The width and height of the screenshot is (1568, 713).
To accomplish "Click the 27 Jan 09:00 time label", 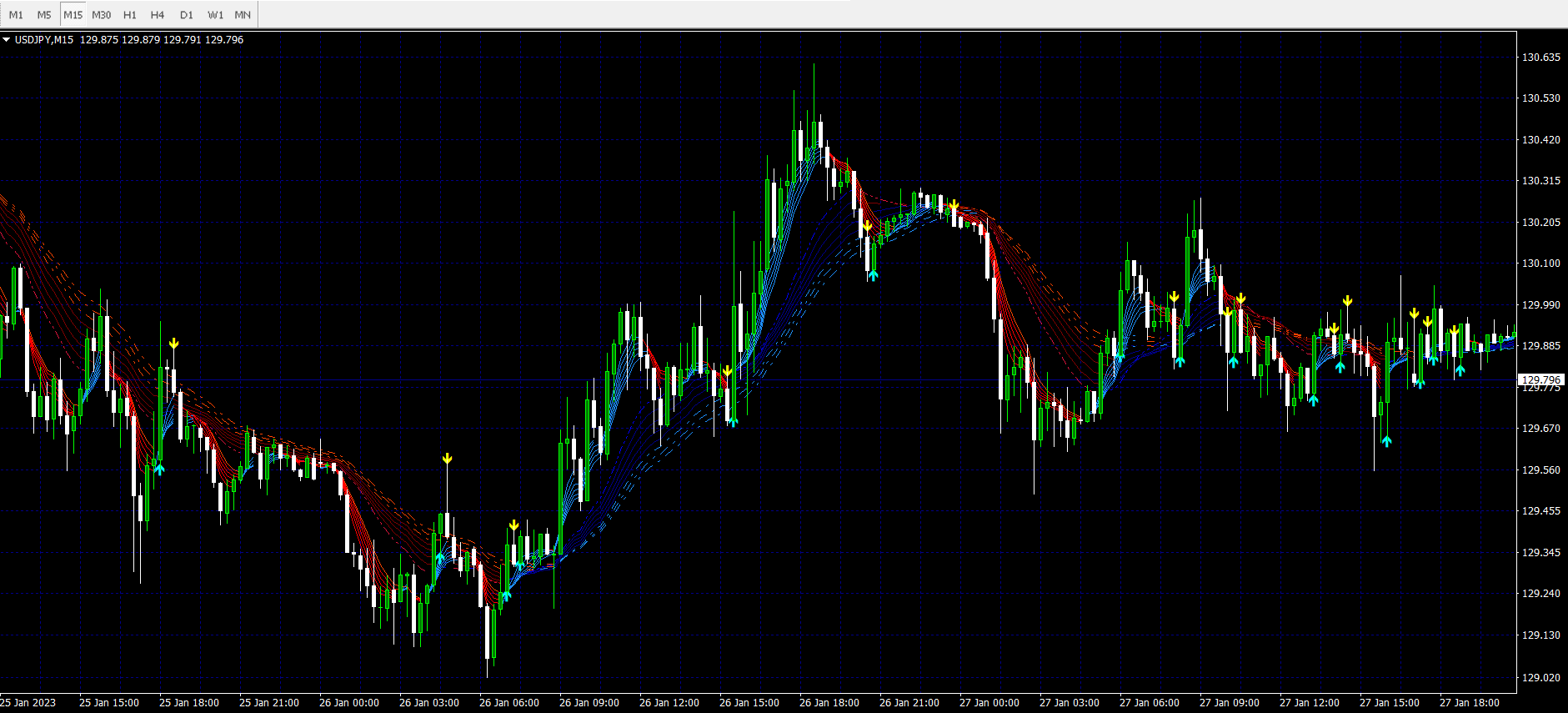I will 1230,703.
